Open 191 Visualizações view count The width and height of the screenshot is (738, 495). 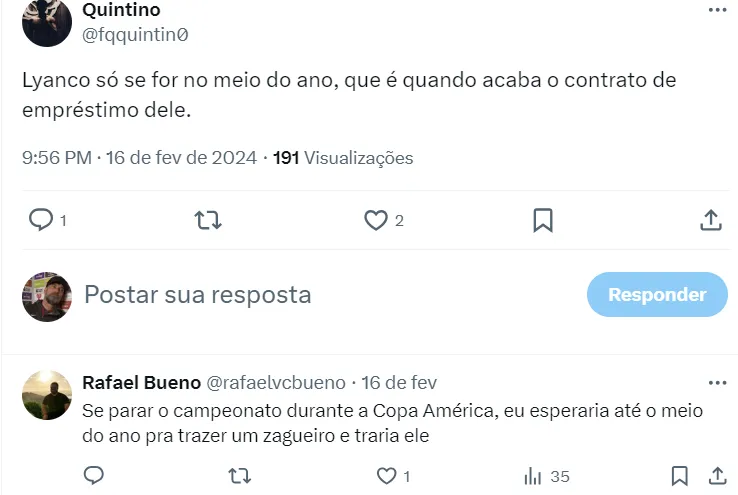tap(343, 158)
